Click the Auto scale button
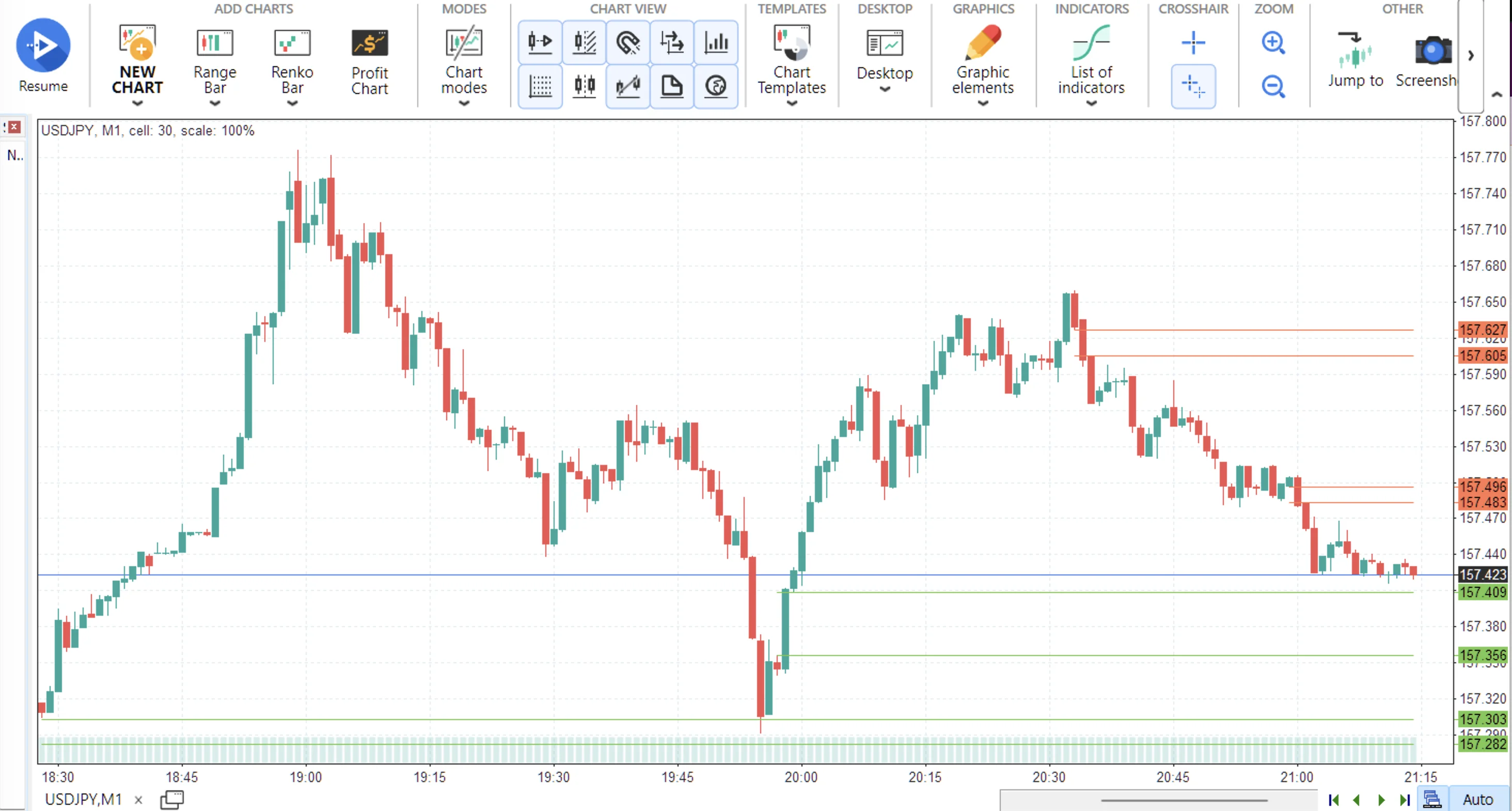 (x=1477, y=799)
